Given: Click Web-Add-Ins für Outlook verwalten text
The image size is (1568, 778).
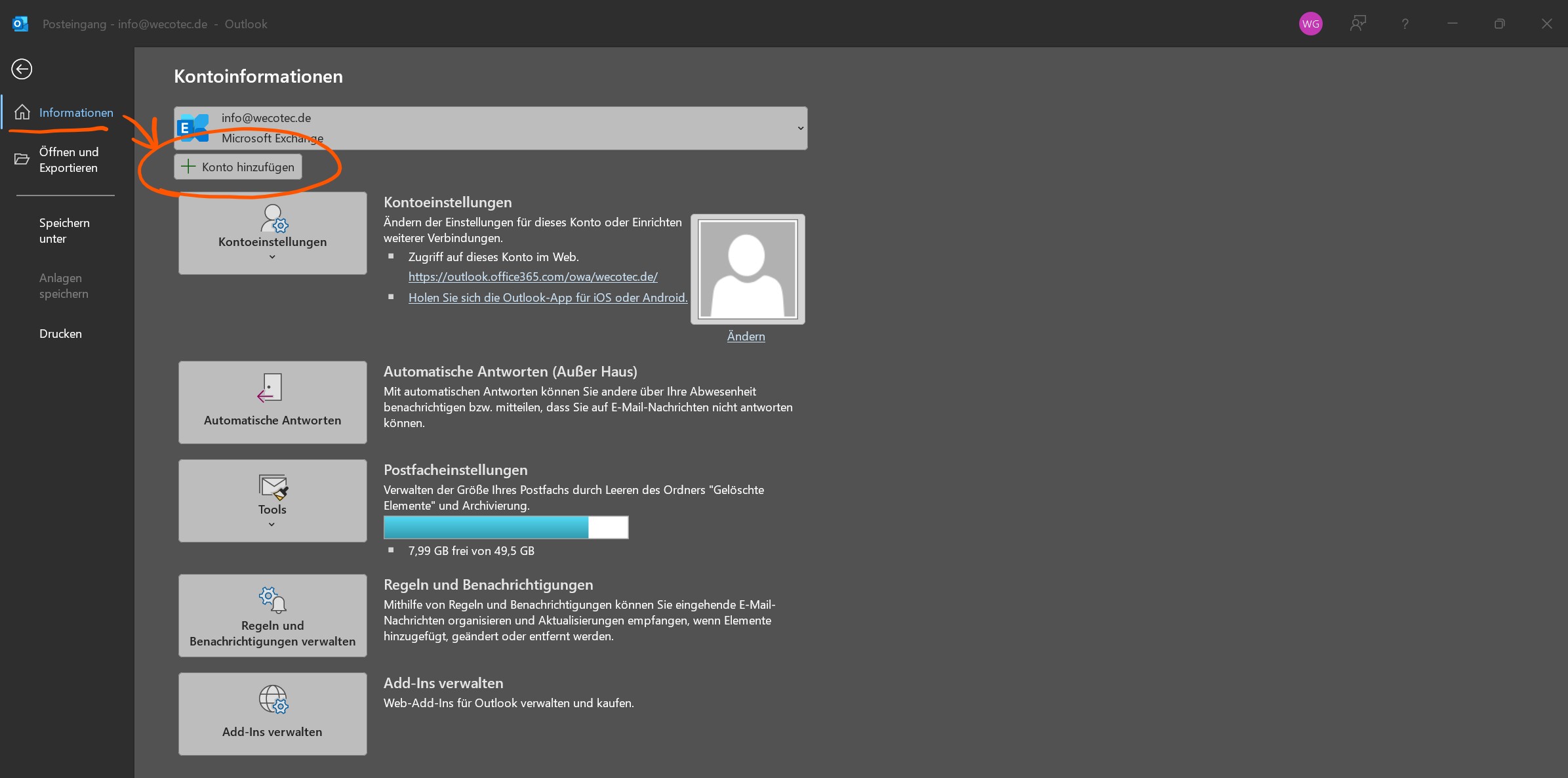Looking at the screenshot, I should click(x=509, y=703).
